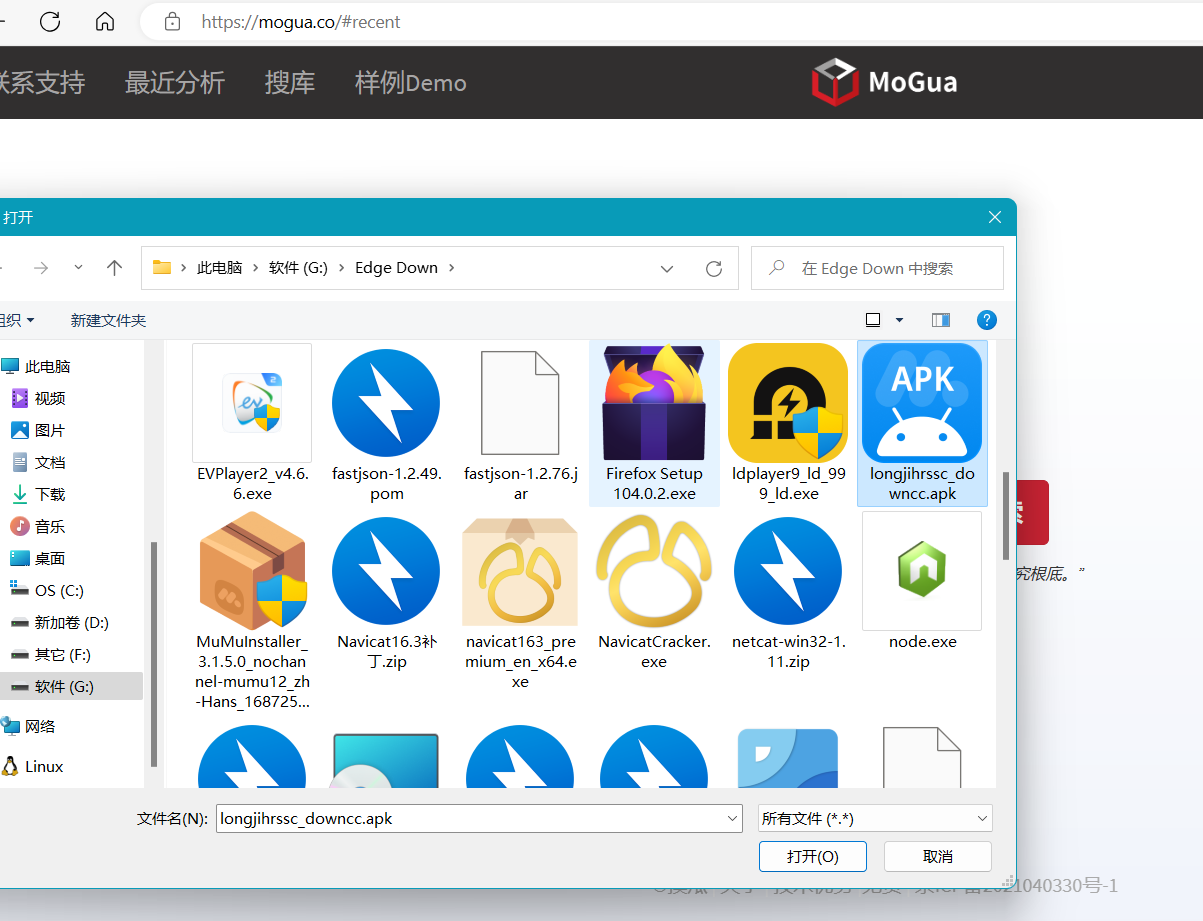Toggle the preview pane icon
1203x921 pixels.
tap(941, 320)
